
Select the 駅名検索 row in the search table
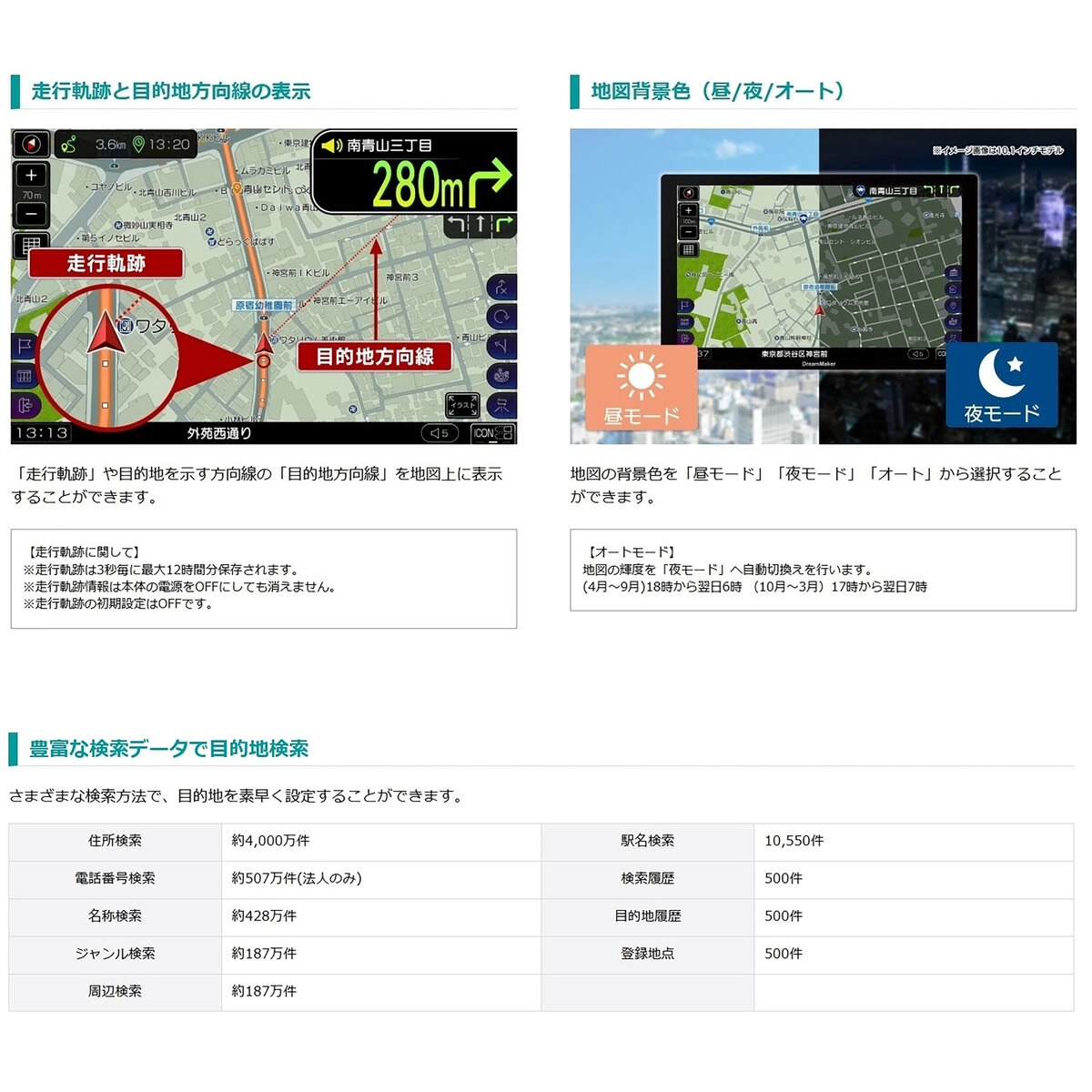[648, 842]
